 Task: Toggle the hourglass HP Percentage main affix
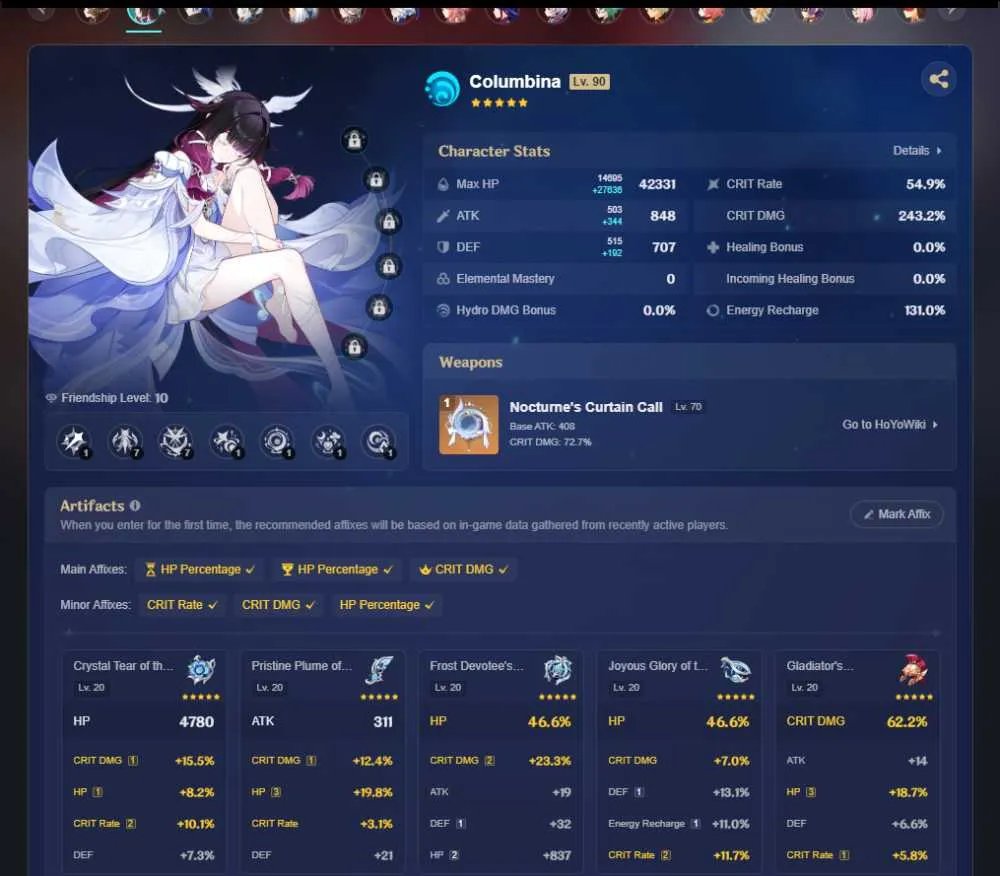(x=199, y=569)
